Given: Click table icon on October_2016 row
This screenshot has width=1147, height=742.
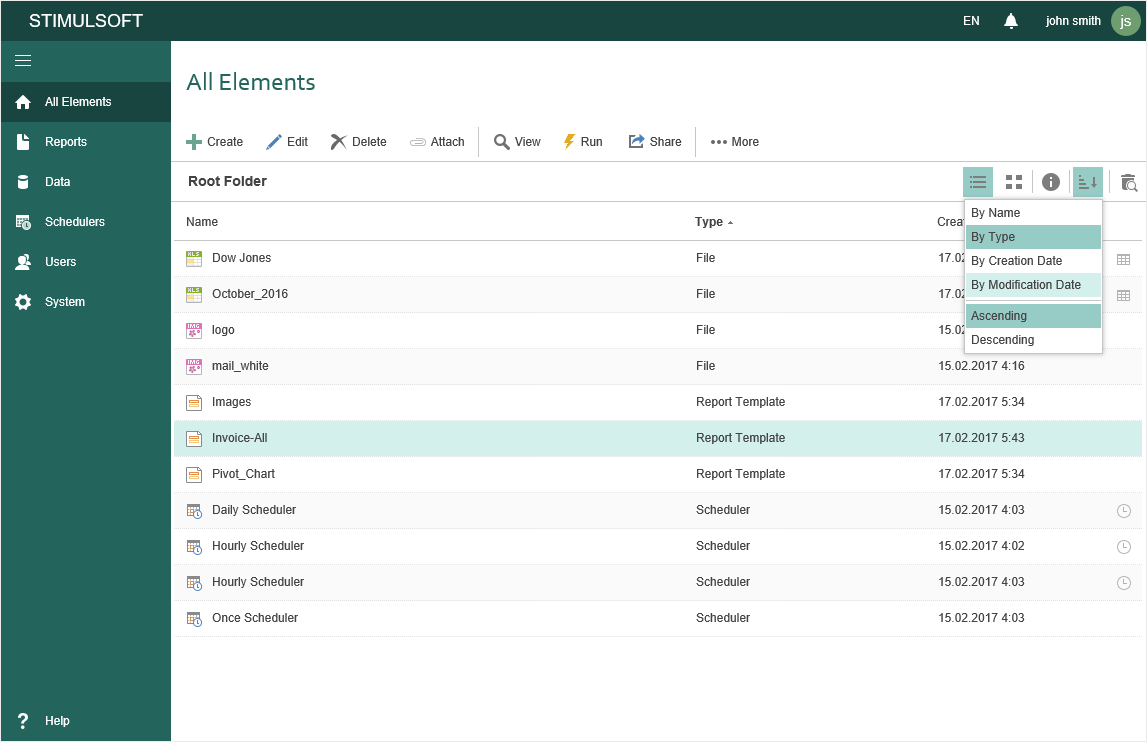Looking at the screenshot, I should point(1124,295).
